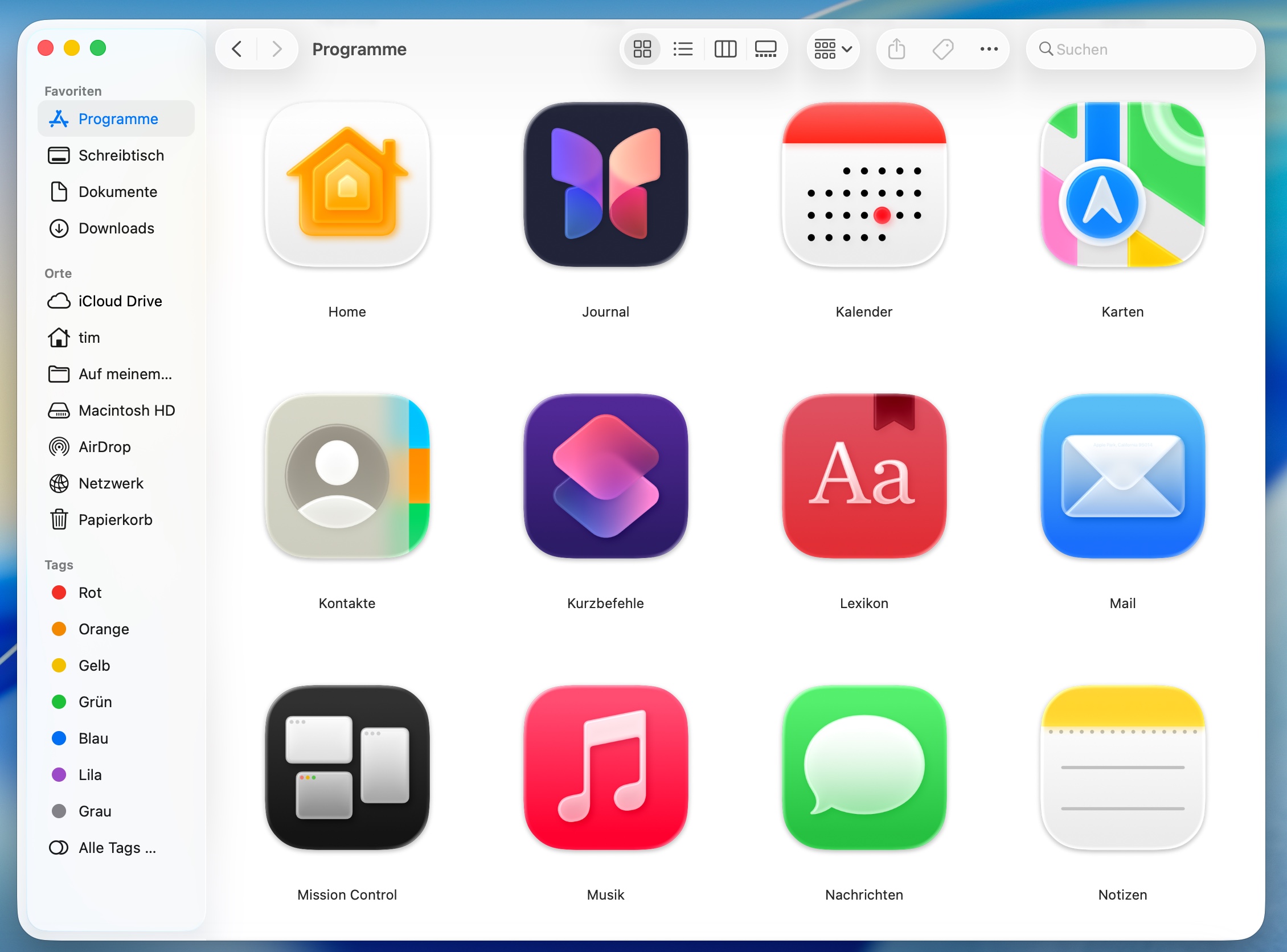Click the Orte section header
1287x952 pixels.
tap(58, 273)
